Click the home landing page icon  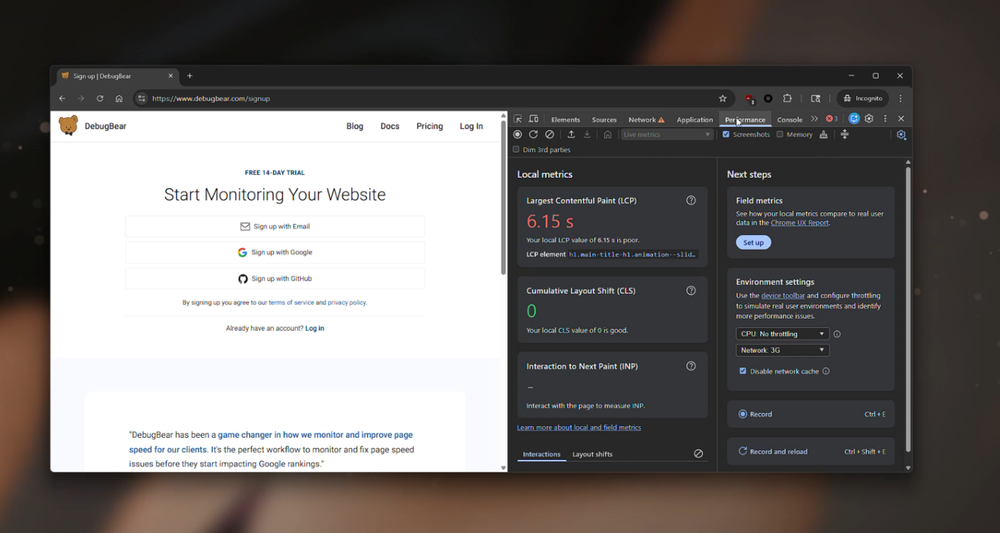point(608,135)
